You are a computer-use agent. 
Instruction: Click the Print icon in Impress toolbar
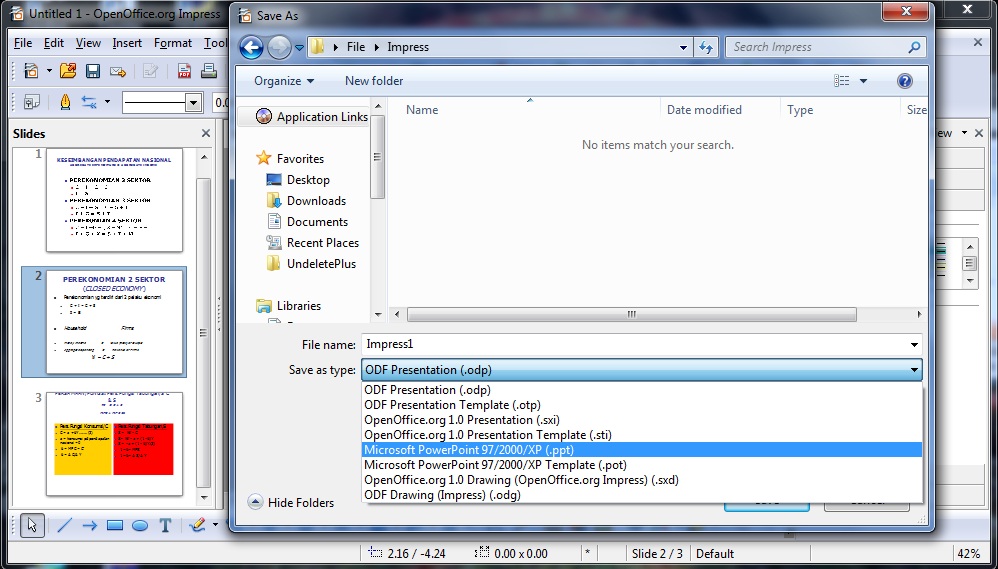point(209,71)
